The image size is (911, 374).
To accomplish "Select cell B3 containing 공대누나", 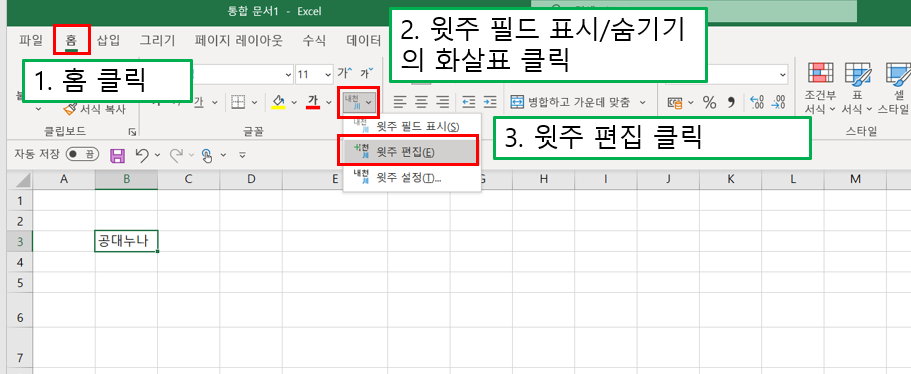I will tap(126, 242).
